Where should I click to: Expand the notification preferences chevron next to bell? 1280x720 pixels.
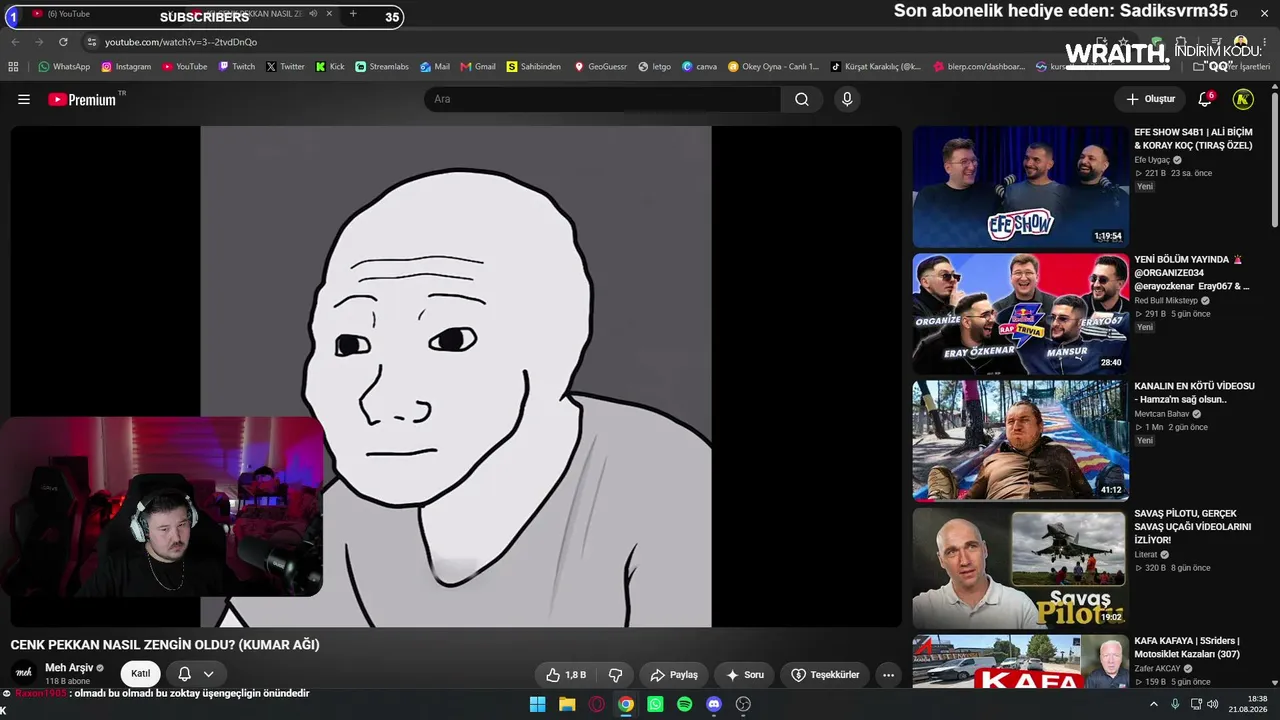point(208,674)
